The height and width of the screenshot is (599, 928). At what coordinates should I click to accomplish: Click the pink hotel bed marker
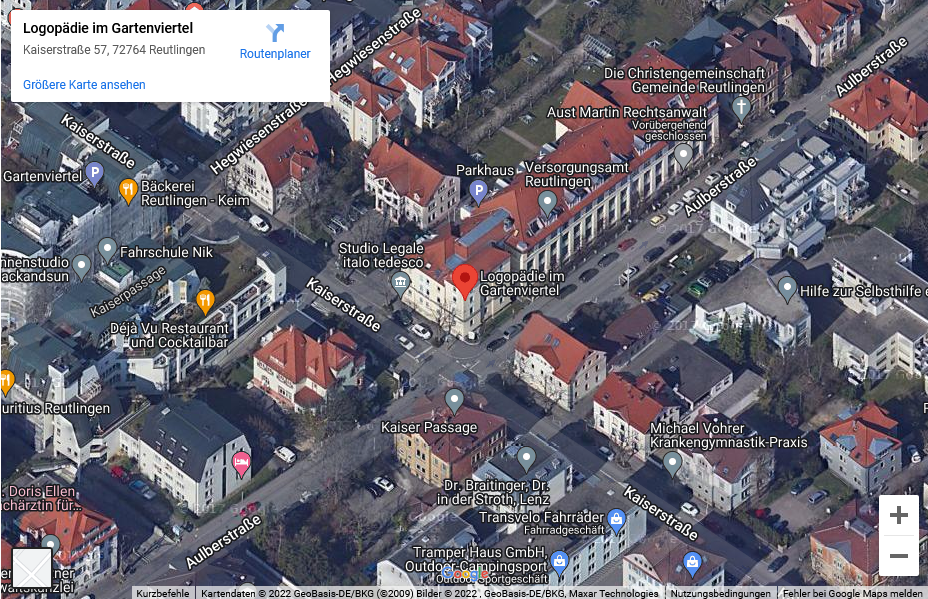pyautogui.click(x=241, y=463)
